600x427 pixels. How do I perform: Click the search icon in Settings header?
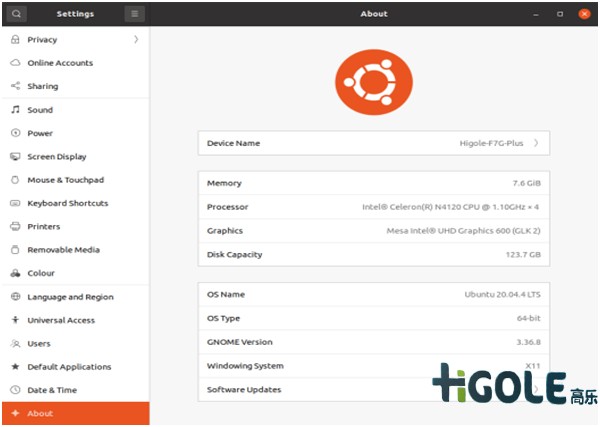point(16,14)
